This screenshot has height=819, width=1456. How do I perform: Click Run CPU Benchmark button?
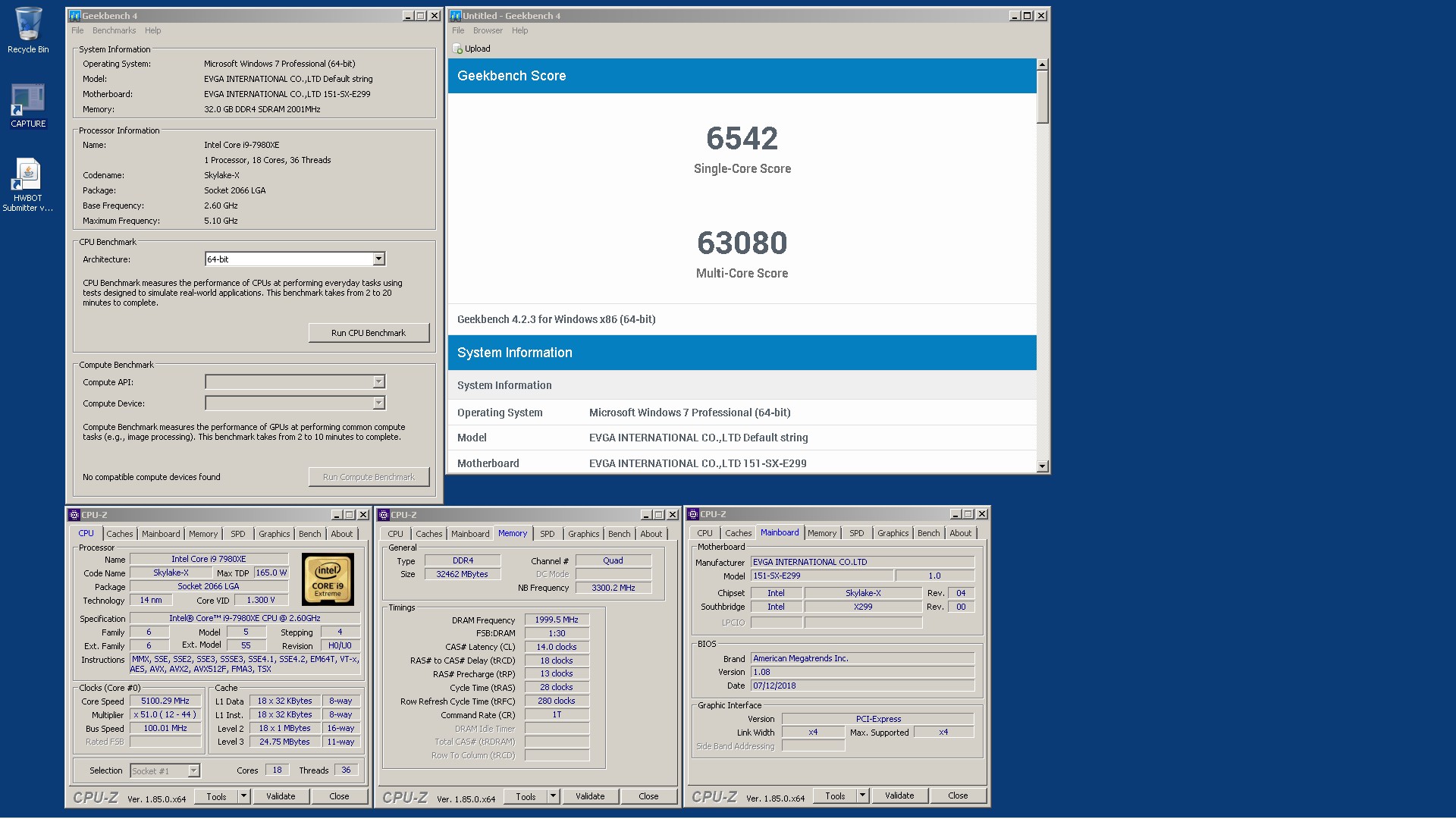[x=369, y=333]
